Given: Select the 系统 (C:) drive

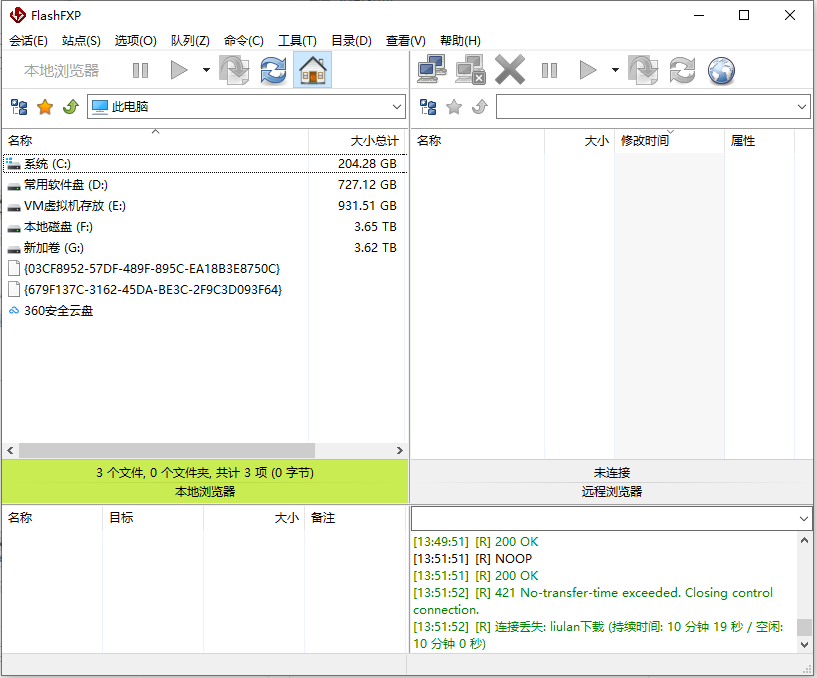Looking at the screenshot, I should click(205, 164).
